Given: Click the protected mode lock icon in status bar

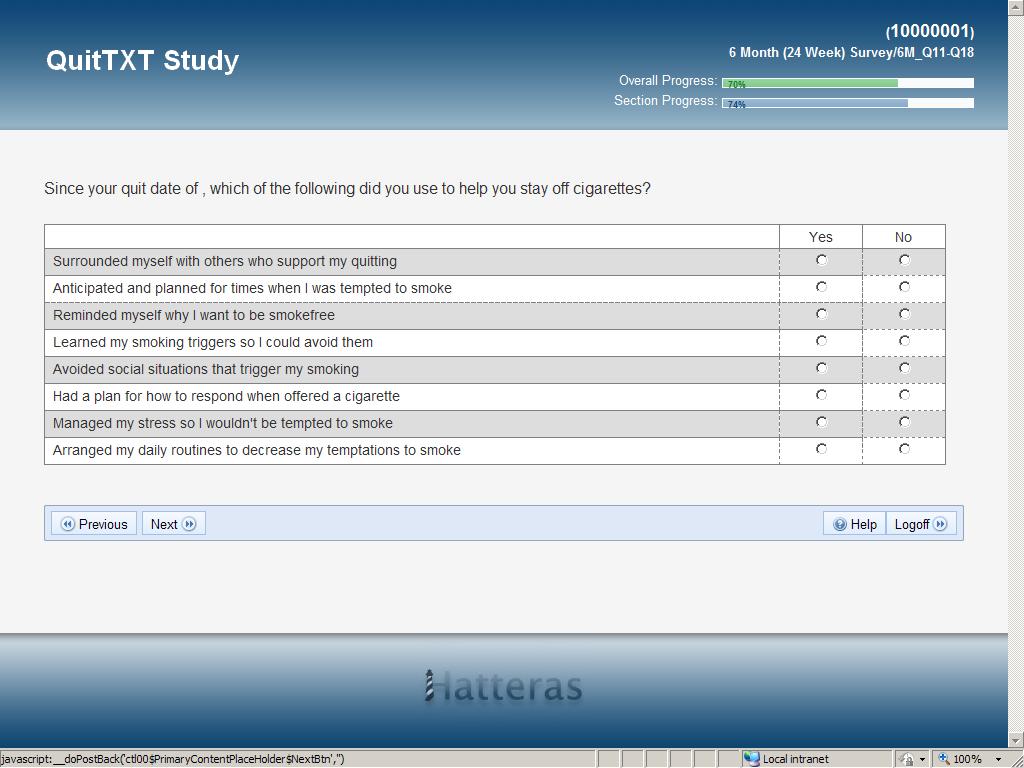Looking at the screenshot, I should [906, 759].
